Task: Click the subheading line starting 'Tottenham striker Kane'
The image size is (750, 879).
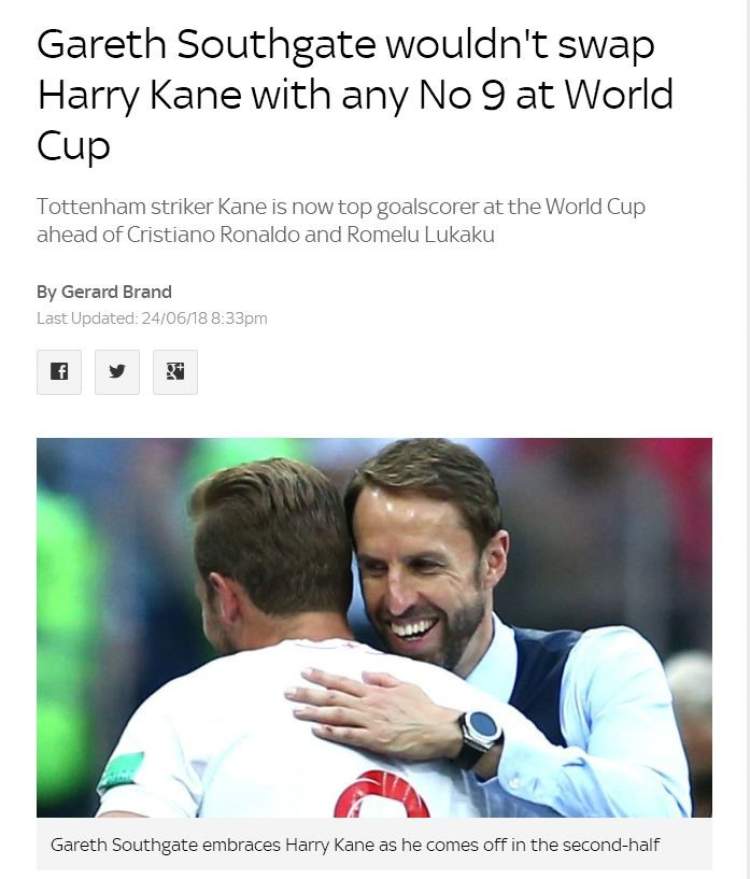Action: click(x=341, y=206)
